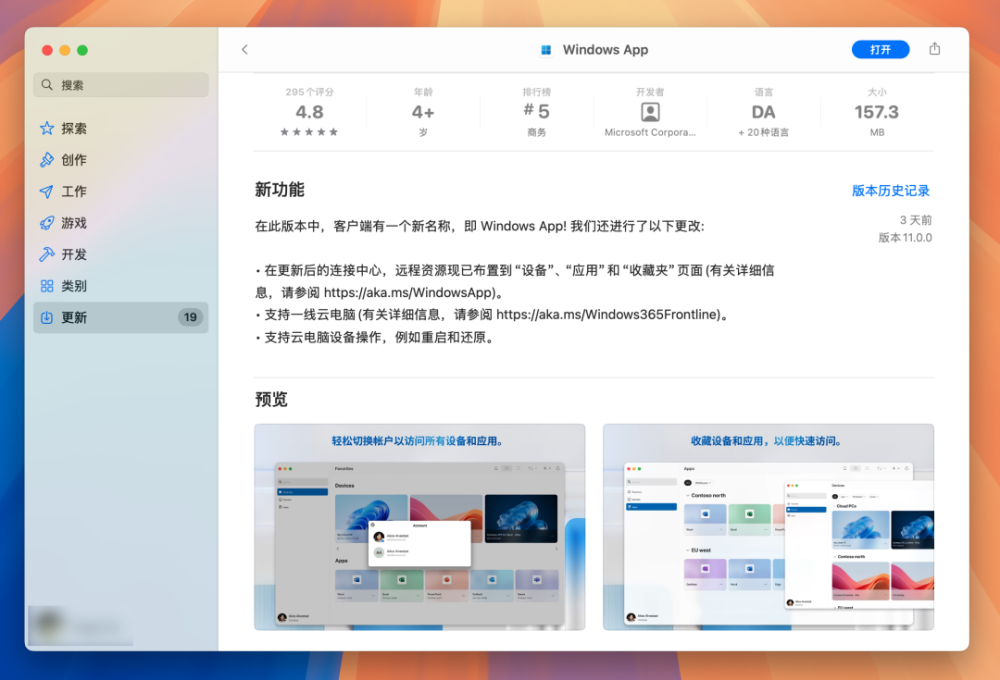The height and width of the screenshot is (680, 1000).
Task: Click the + 20 种语言 text
Action: pyautogui.click(x=763, y=132)
